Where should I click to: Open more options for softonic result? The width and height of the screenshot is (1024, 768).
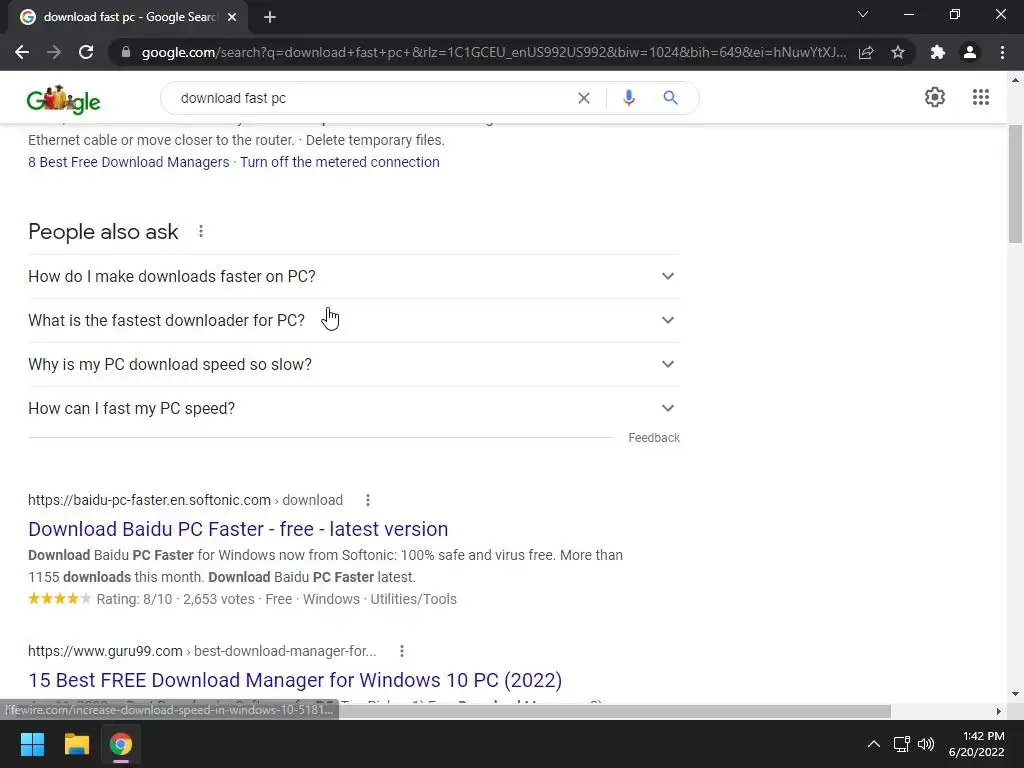368,500
